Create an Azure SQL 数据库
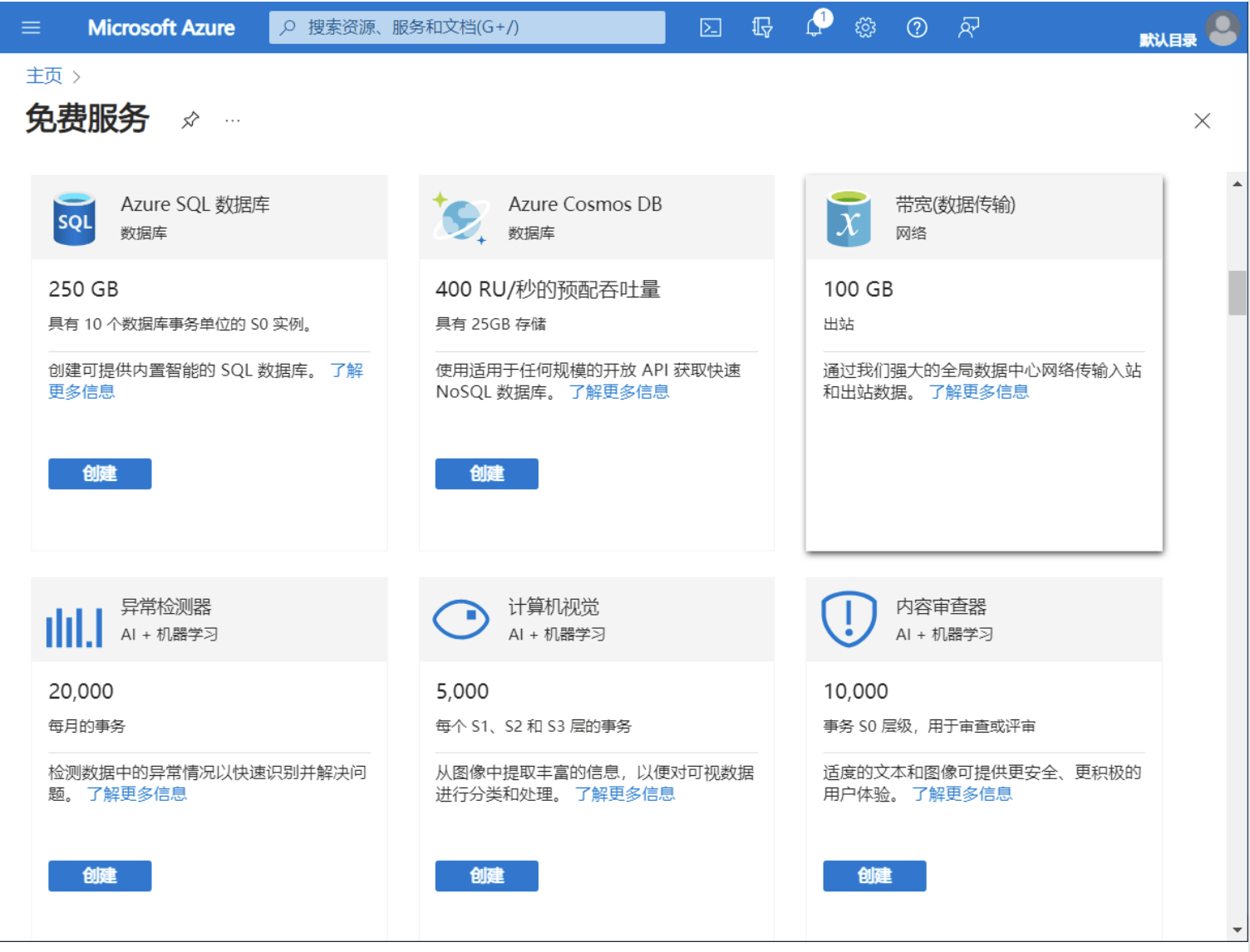This screenshot has width=1250, height=952. [100, 474]
